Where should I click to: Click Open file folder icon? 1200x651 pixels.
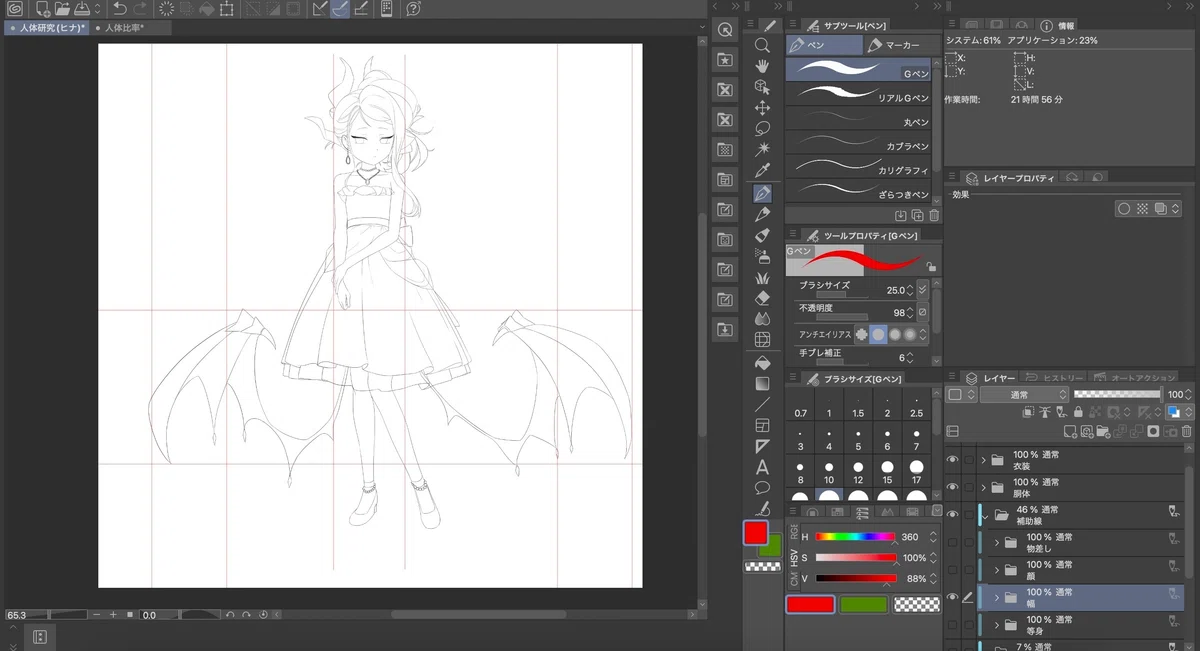click(64, 9)
